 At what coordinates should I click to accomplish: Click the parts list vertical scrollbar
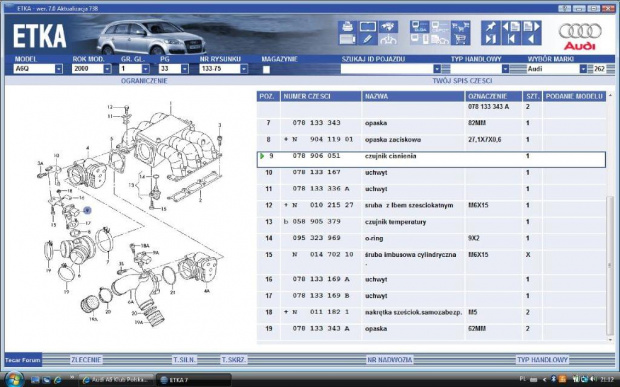[x=610, y=217]
